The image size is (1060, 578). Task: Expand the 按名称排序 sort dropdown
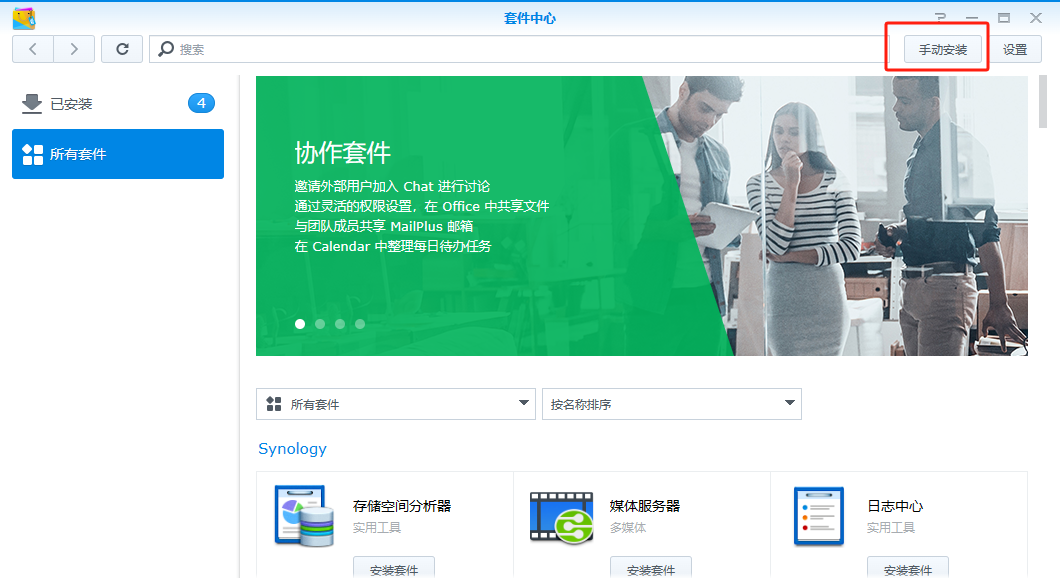(671, 404)
